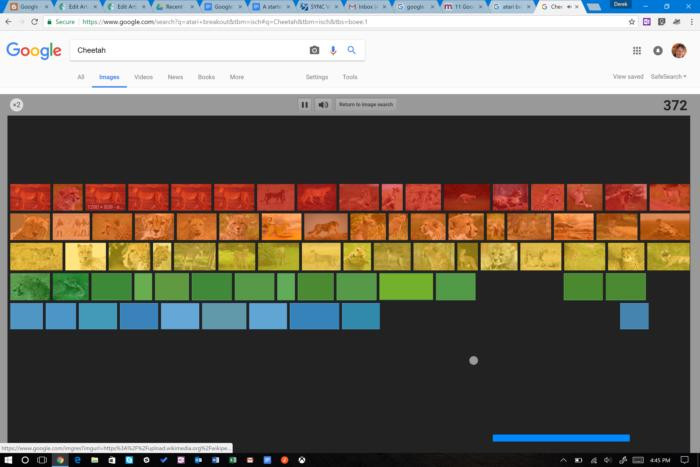
Task: Switch to the Videos tab
Action: click(x=144, y=77)
